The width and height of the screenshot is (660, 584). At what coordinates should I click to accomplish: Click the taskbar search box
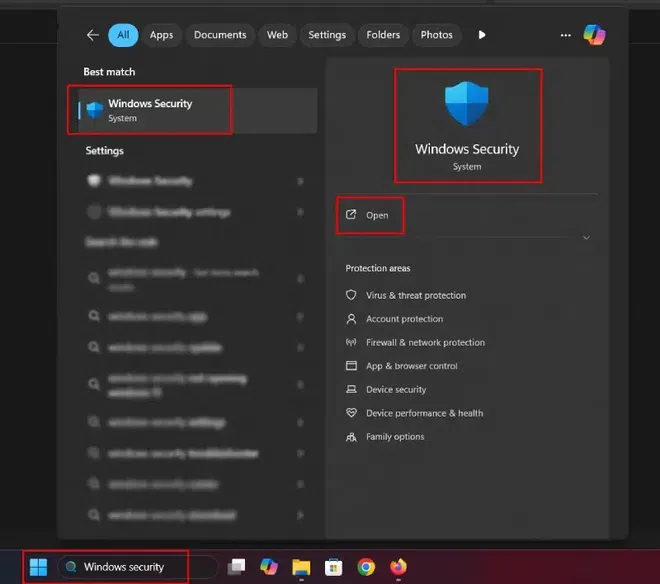[138, 567]
